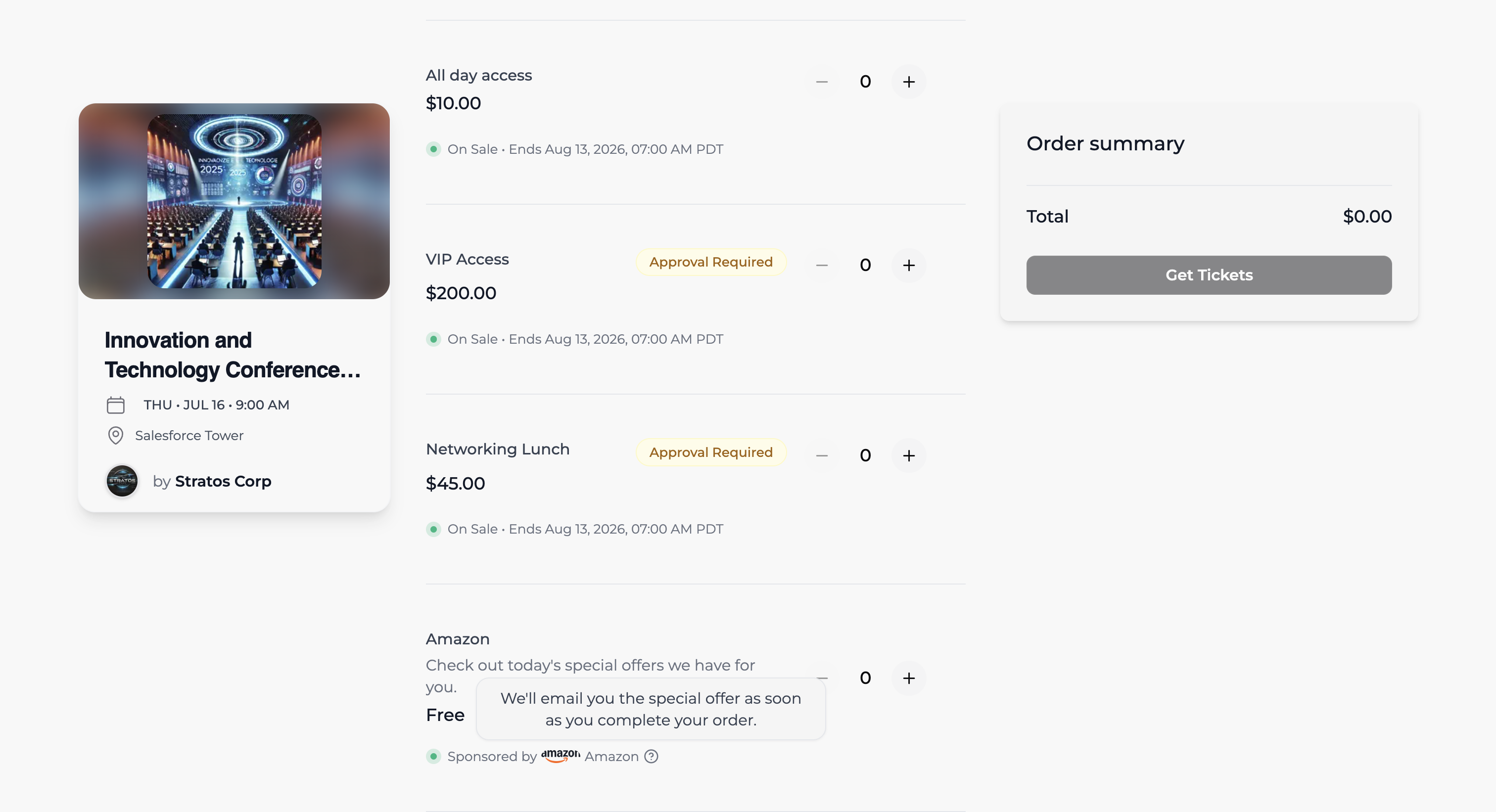Viewport: 1496px width, 812px height.
Task: Increase All day access ticket quantity
Action: point(908,82)
